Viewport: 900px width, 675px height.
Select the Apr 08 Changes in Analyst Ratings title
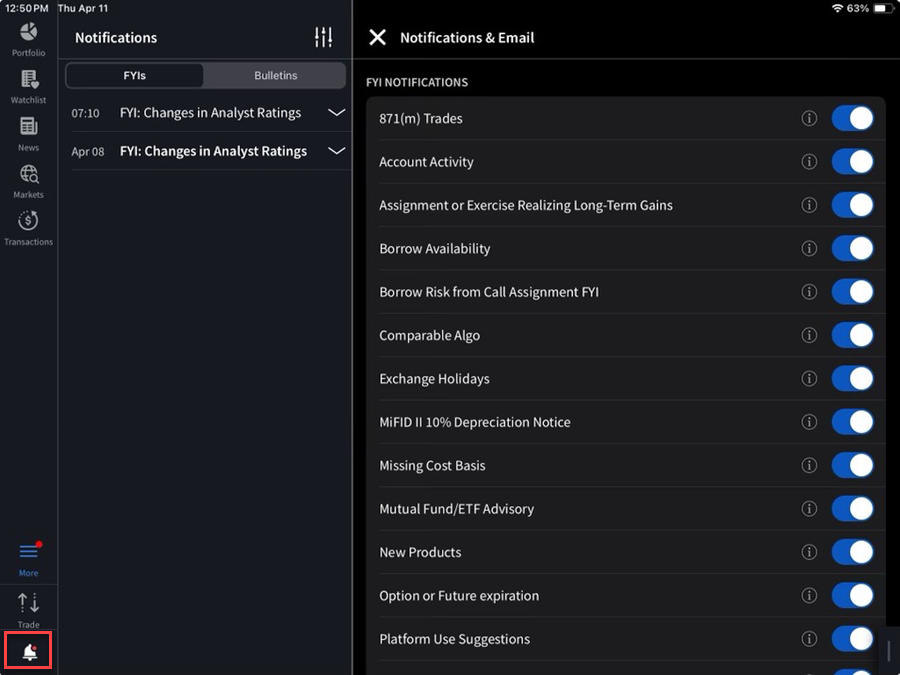tap(213, 152)
